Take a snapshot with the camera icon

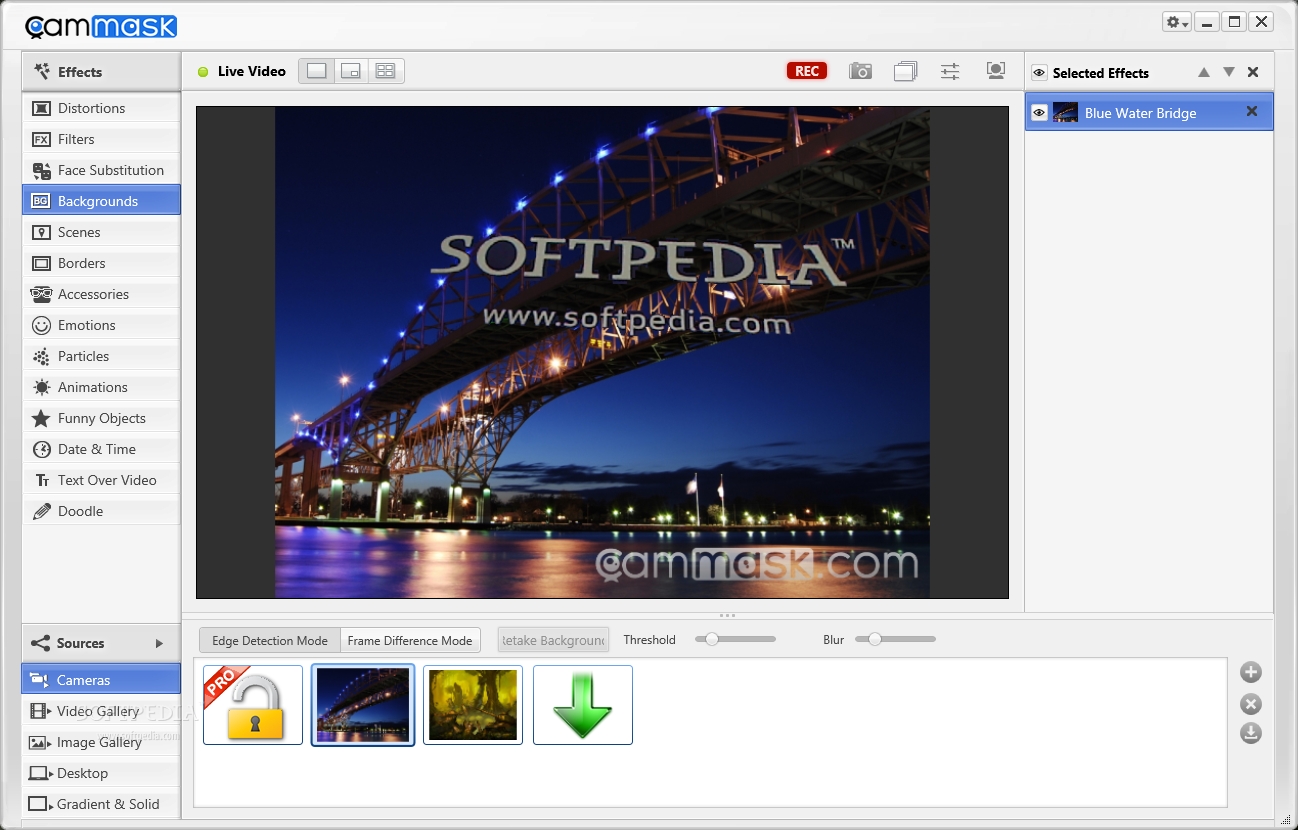point(860,71)
